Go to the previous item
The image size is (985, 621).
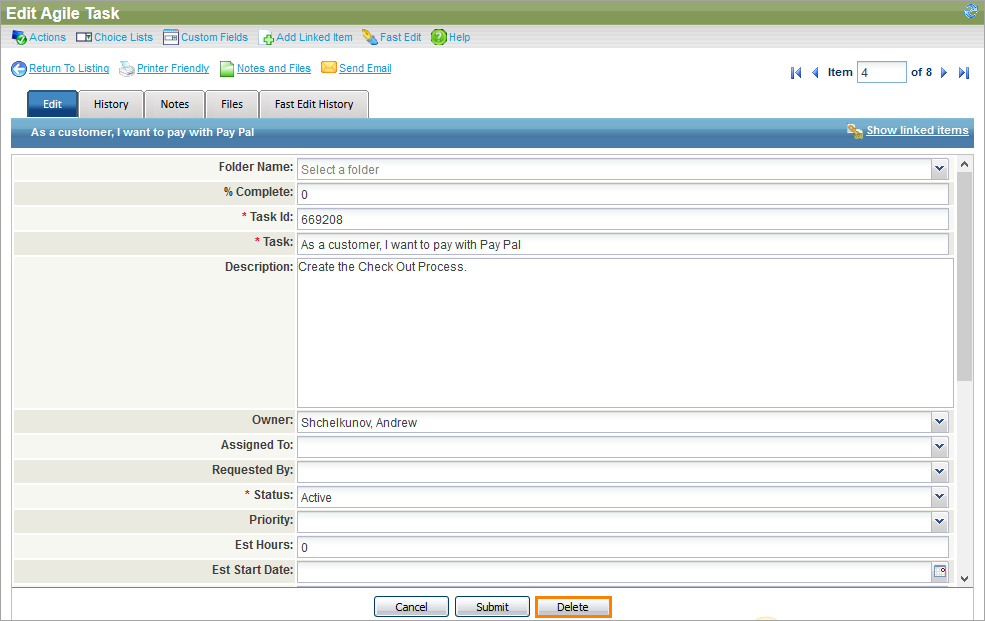coord(815,73)
